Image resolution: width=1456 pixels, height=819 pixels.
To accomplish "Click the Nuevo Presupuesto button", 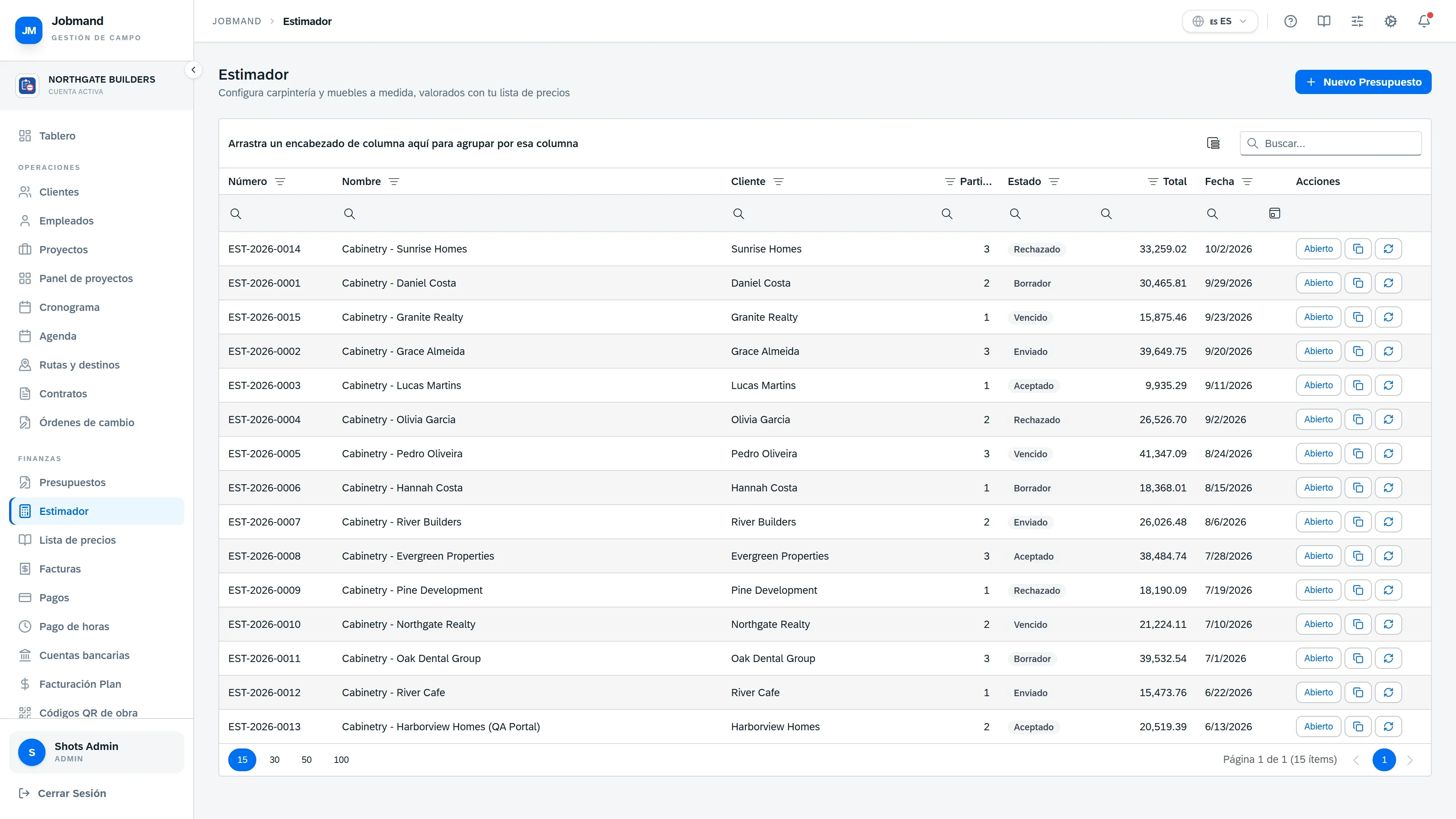I will pyautogui.click(x=1363, y=82).
